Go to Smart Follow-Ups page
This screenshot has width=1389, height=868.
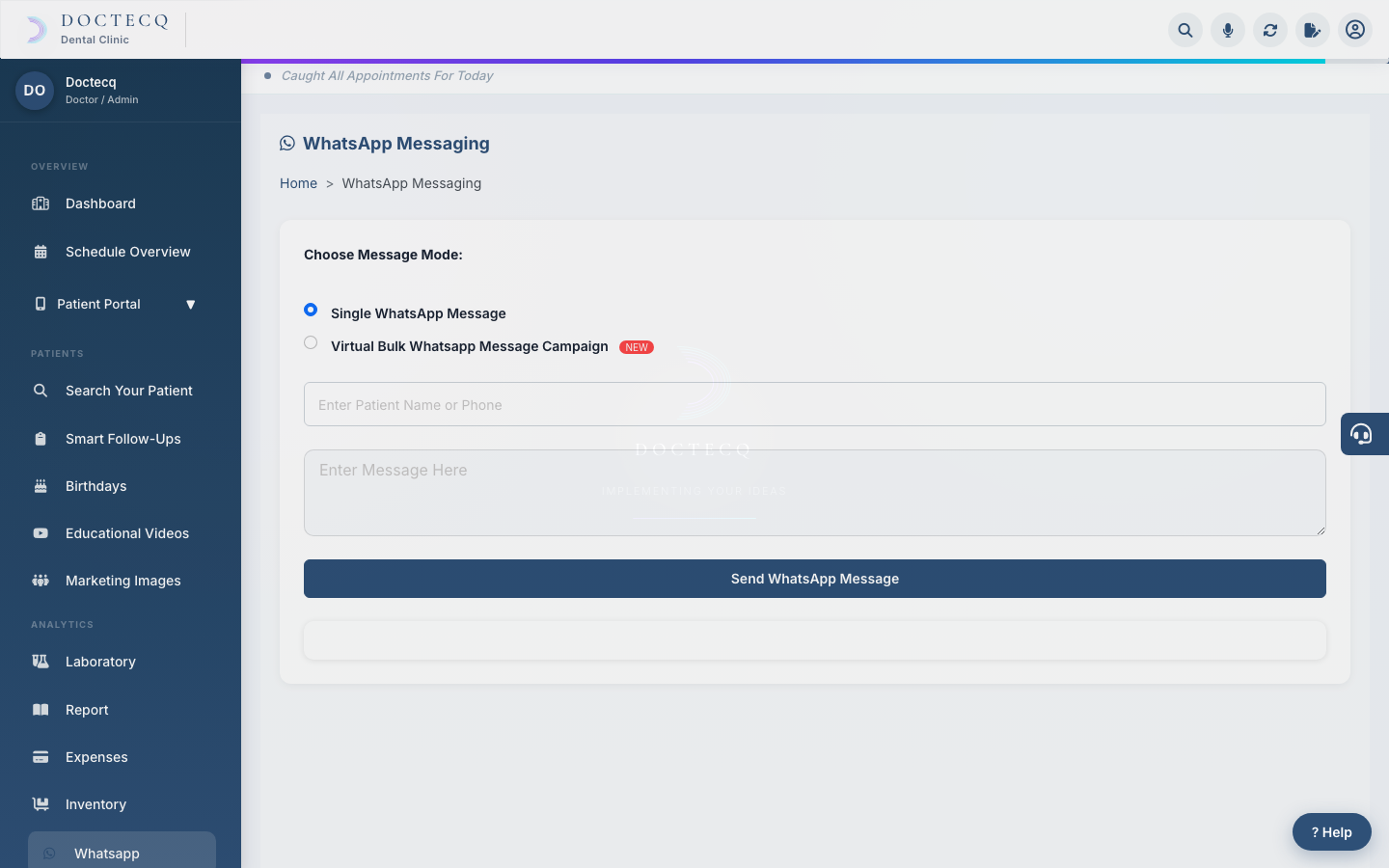point(121,439)
